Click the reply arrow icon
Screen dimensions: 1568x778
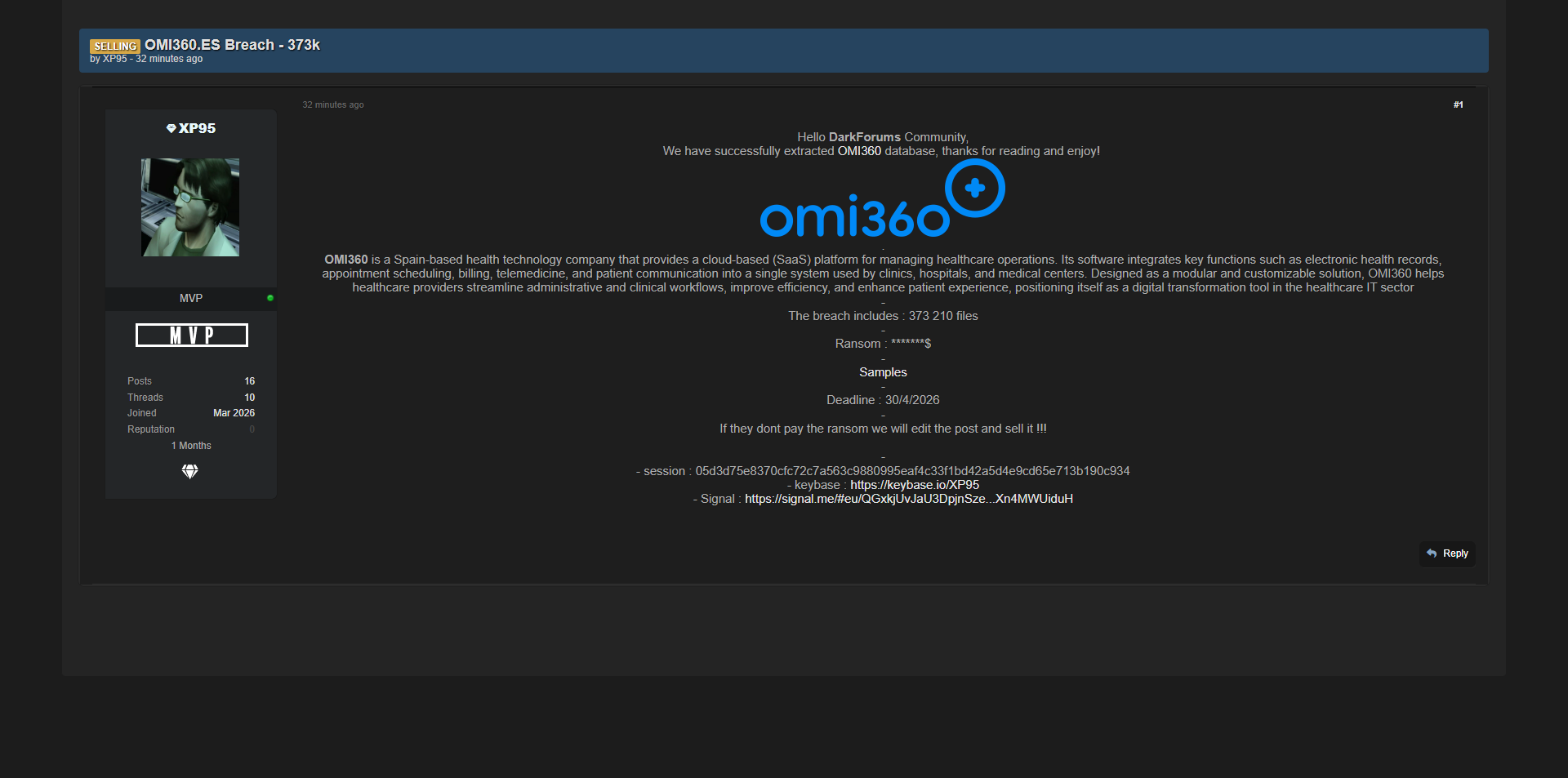pyautogui.click(x=1432, y=553)
